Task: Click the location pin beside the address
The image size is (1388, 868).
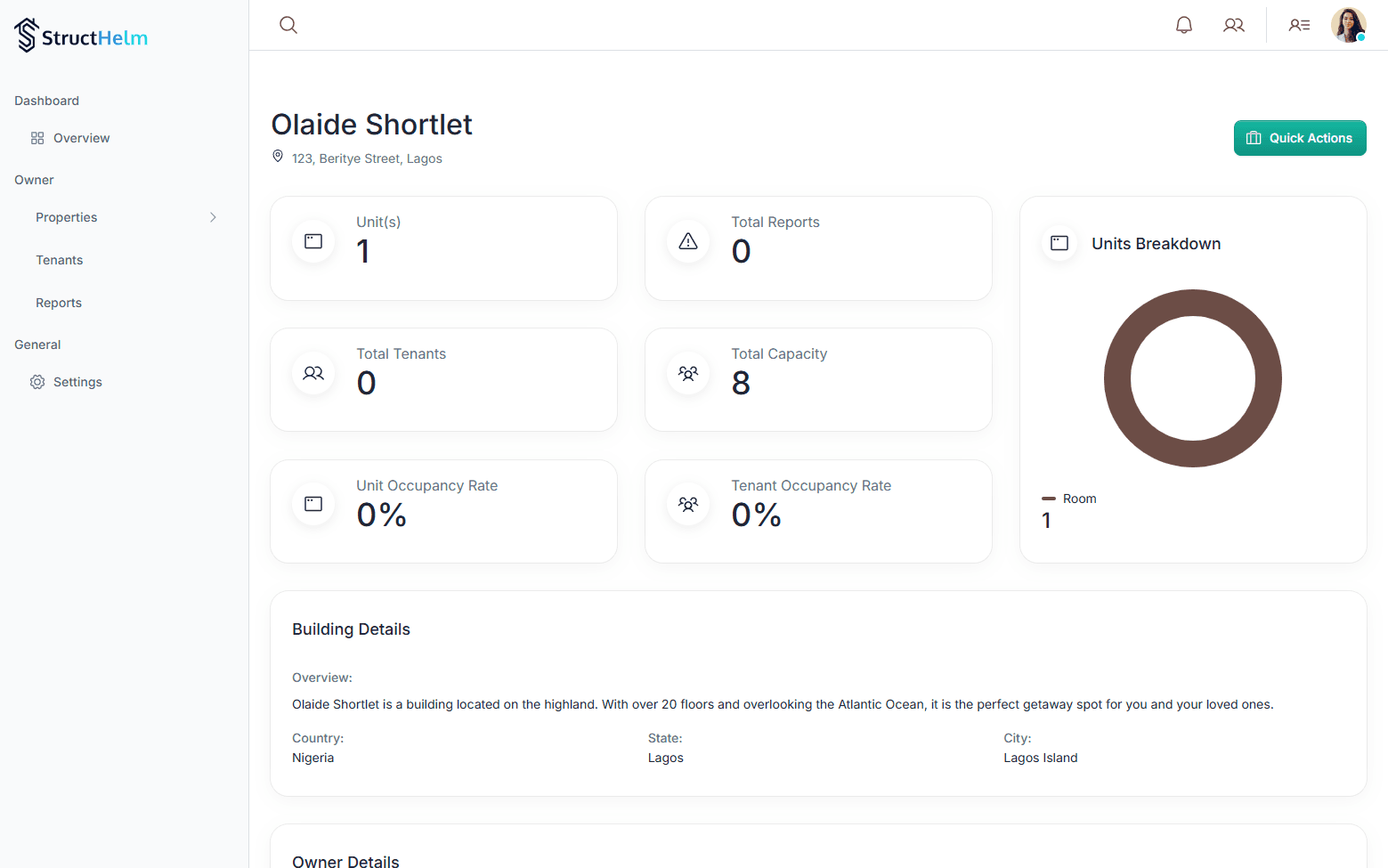Action: tap(278, 157)
